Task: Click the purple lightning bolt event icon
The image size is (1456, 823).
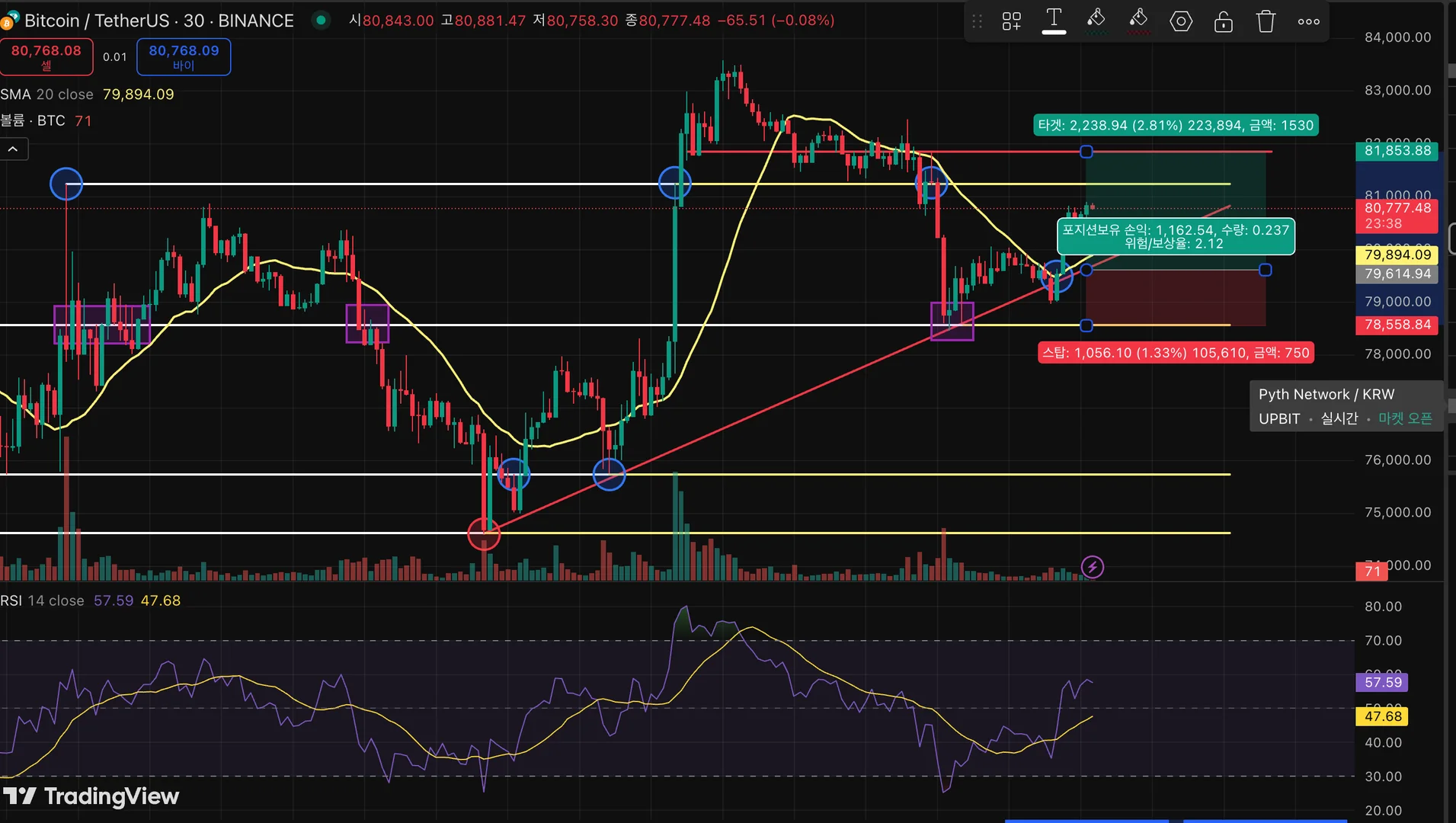Action: click(x=1093, y=567)
